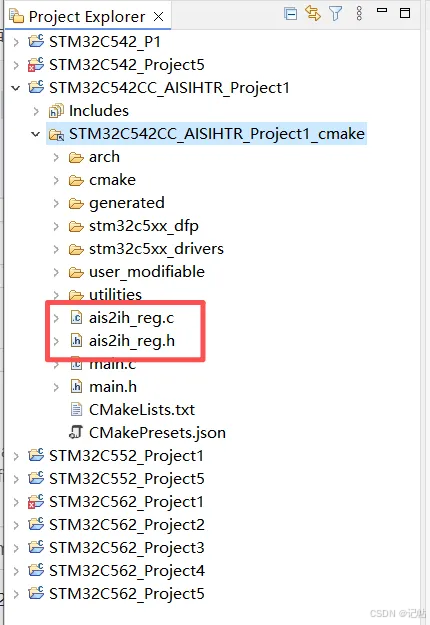
Task: Close the Project Explorer tab
Action: click(159, 17)
